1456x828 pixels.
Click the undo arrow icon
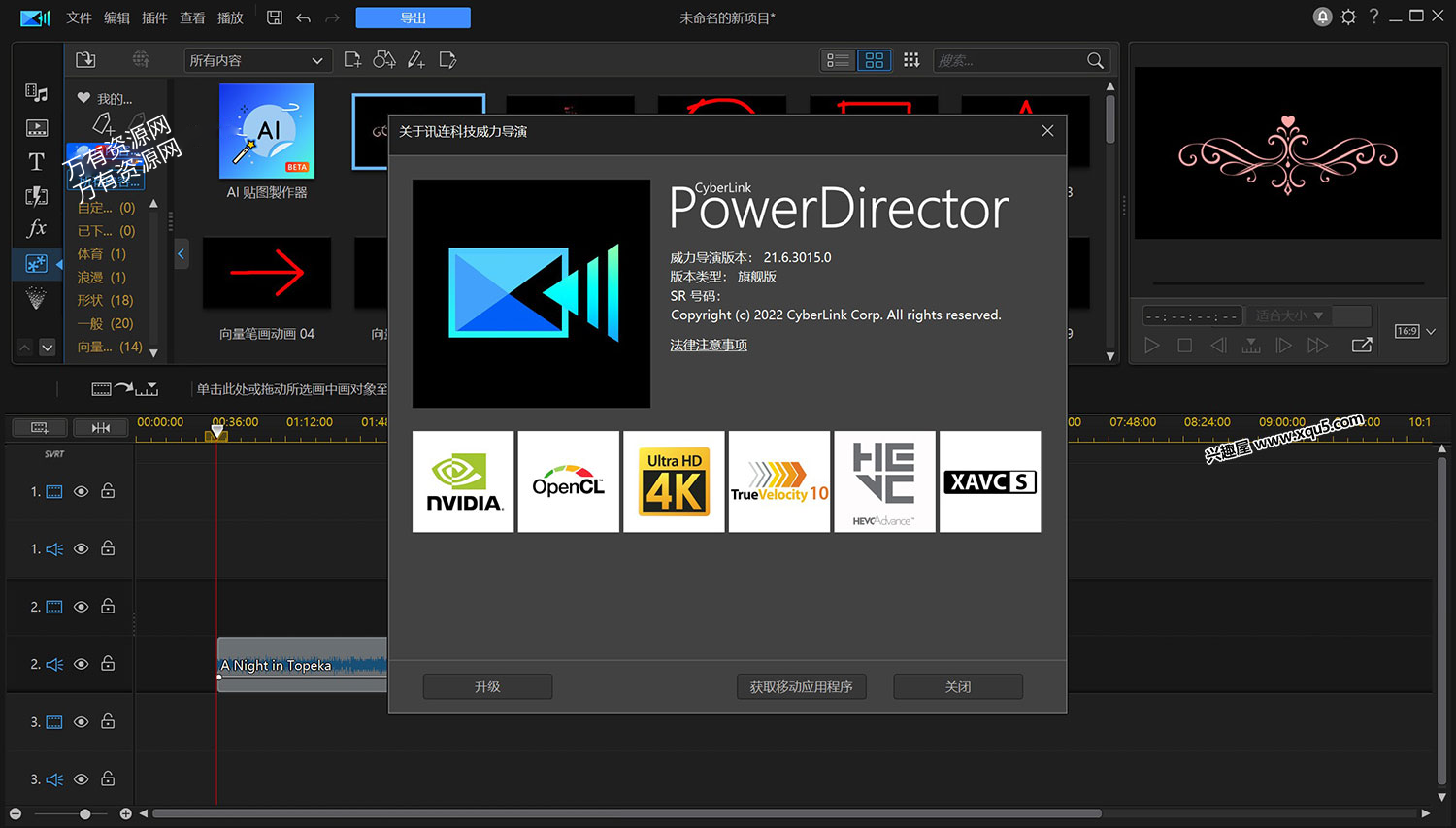(303, 17)
